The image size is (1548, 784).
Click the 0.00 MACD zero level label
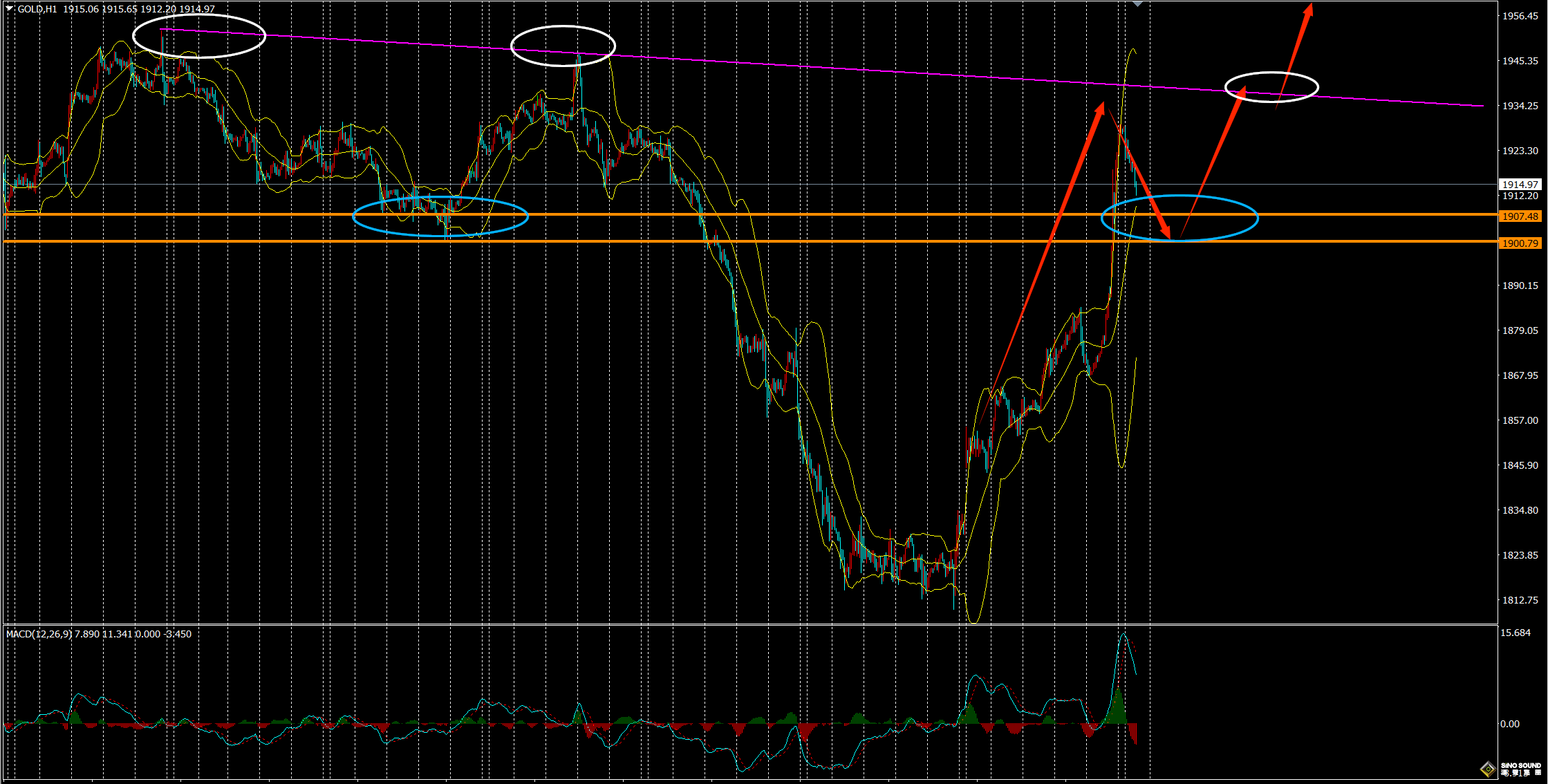tap(1509, 724)
